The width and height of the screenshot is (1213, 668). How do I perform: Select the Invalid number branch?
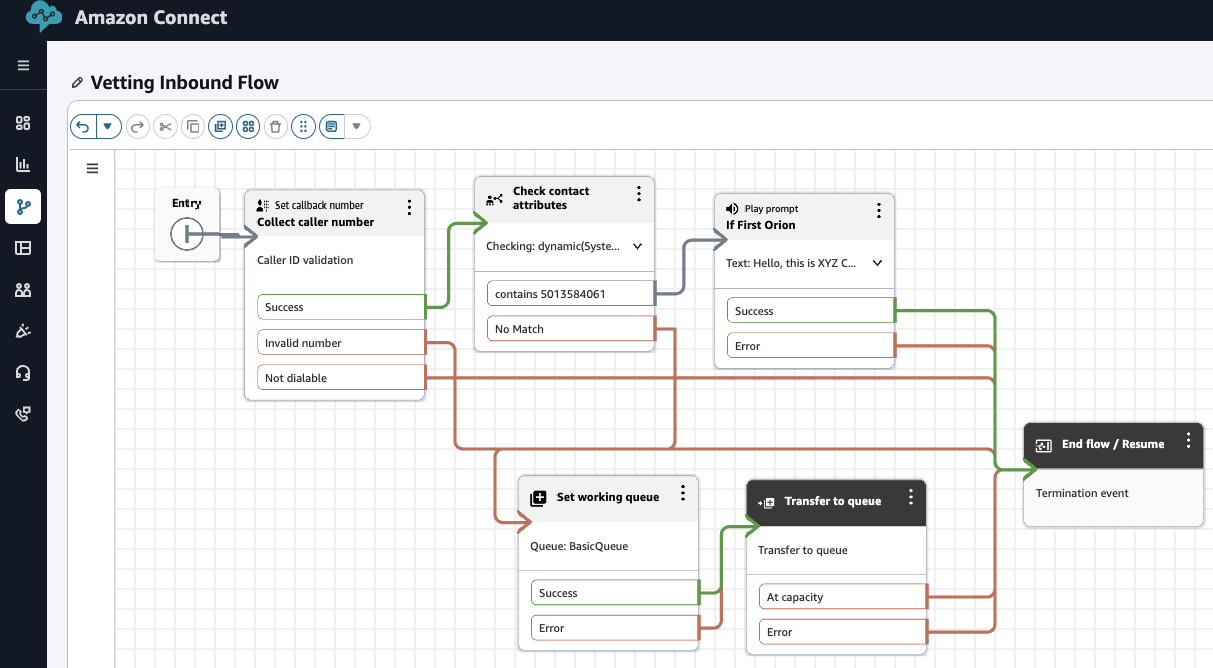(342, 343)
